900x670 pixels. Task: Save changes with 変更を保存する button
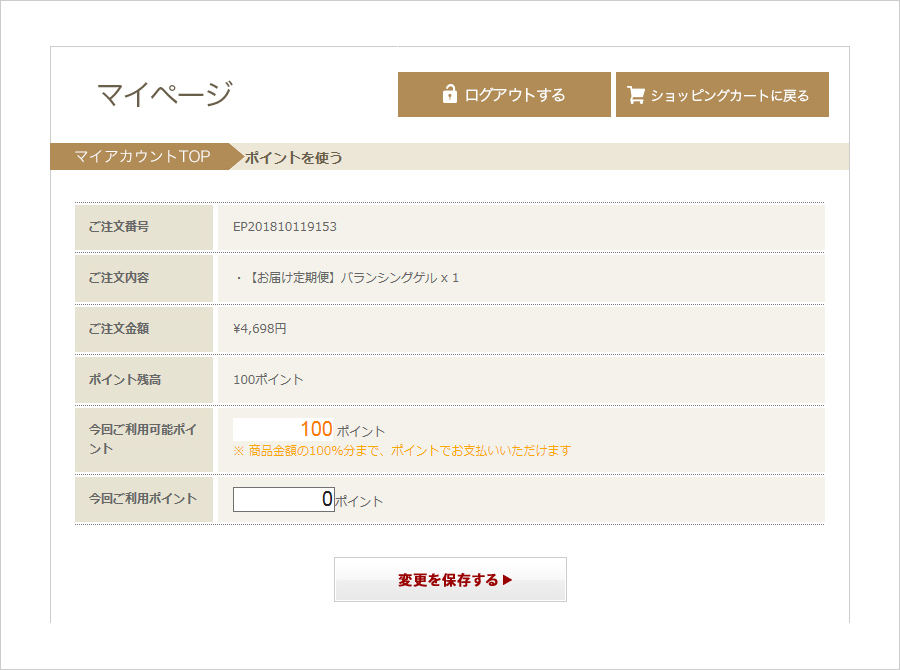click(450, 579)
